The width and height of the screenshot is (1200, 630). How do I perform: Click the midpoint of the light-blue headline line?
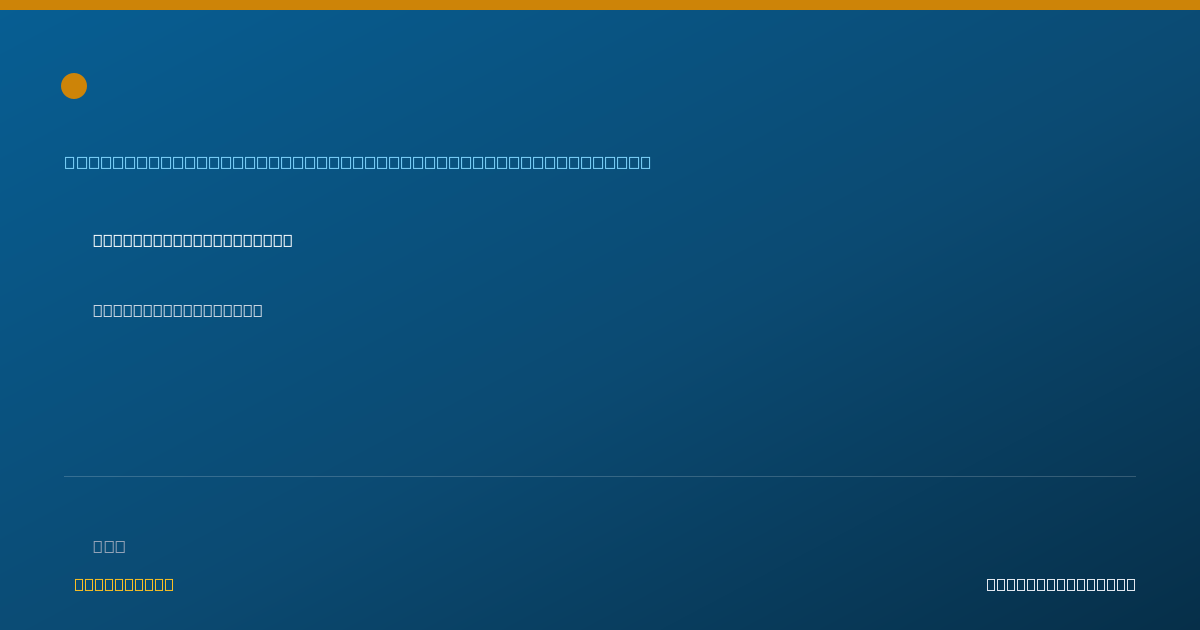(358, 162)
